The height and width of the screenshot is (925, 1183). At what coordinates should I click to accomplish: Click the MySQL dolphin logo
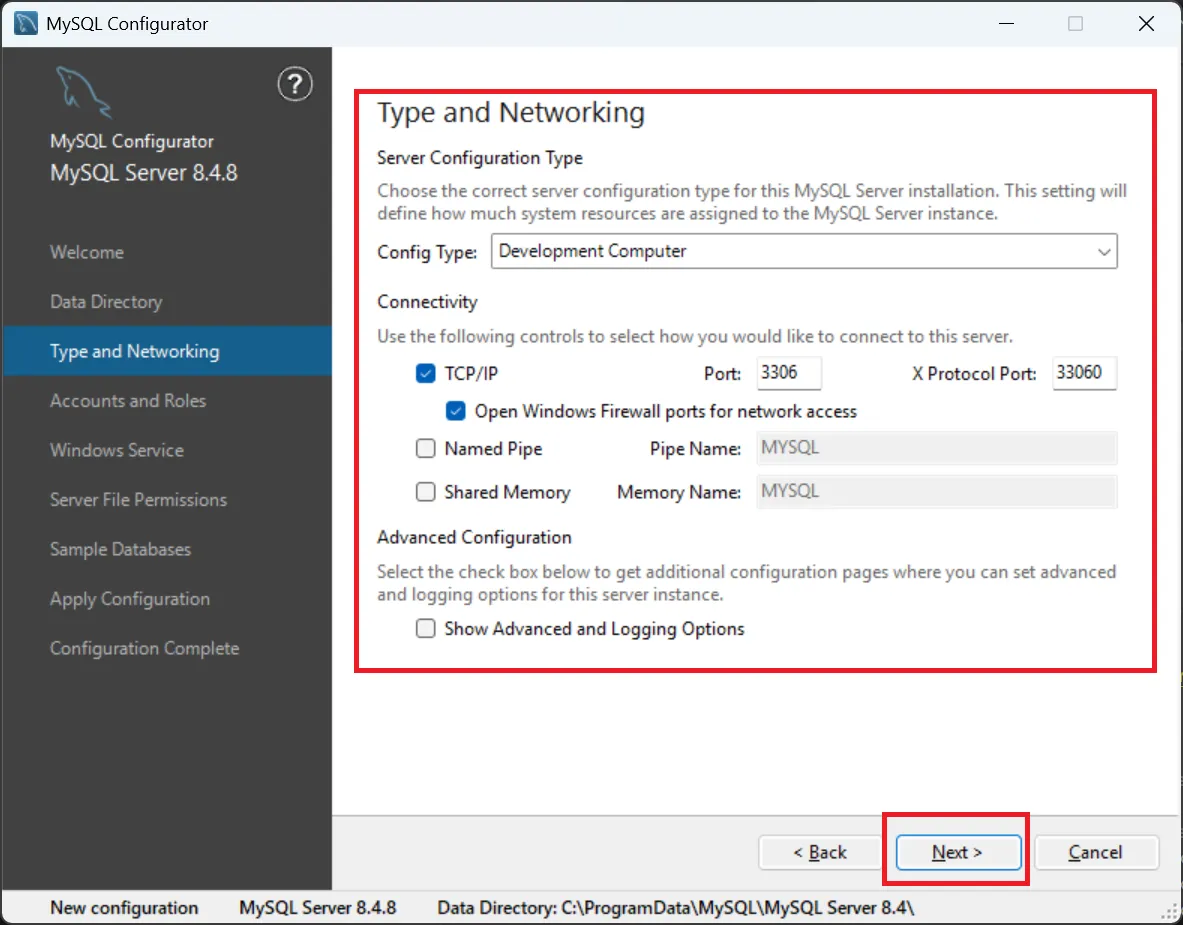coord(83,93)
